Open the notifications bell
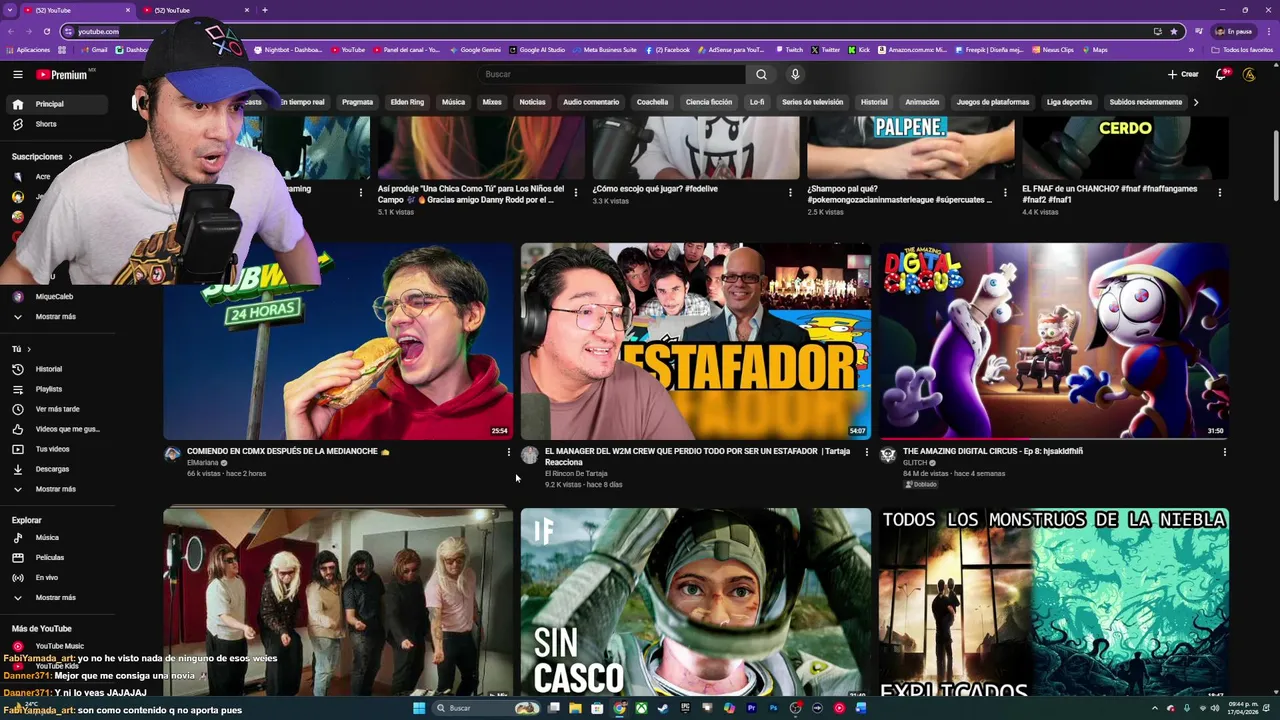Screen dimensions: 1280x720 click(x=1221, y=74)
